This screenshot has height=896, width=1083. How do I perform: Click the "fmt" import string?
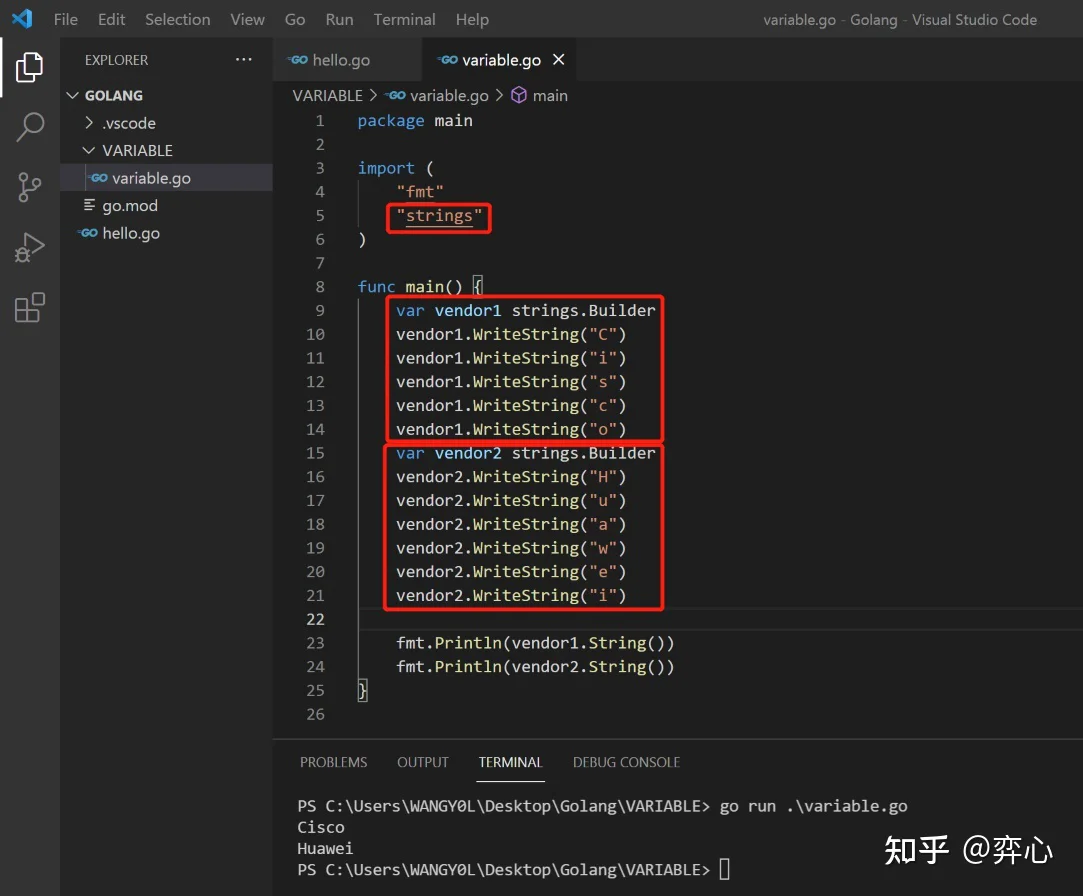pos(420,192)
